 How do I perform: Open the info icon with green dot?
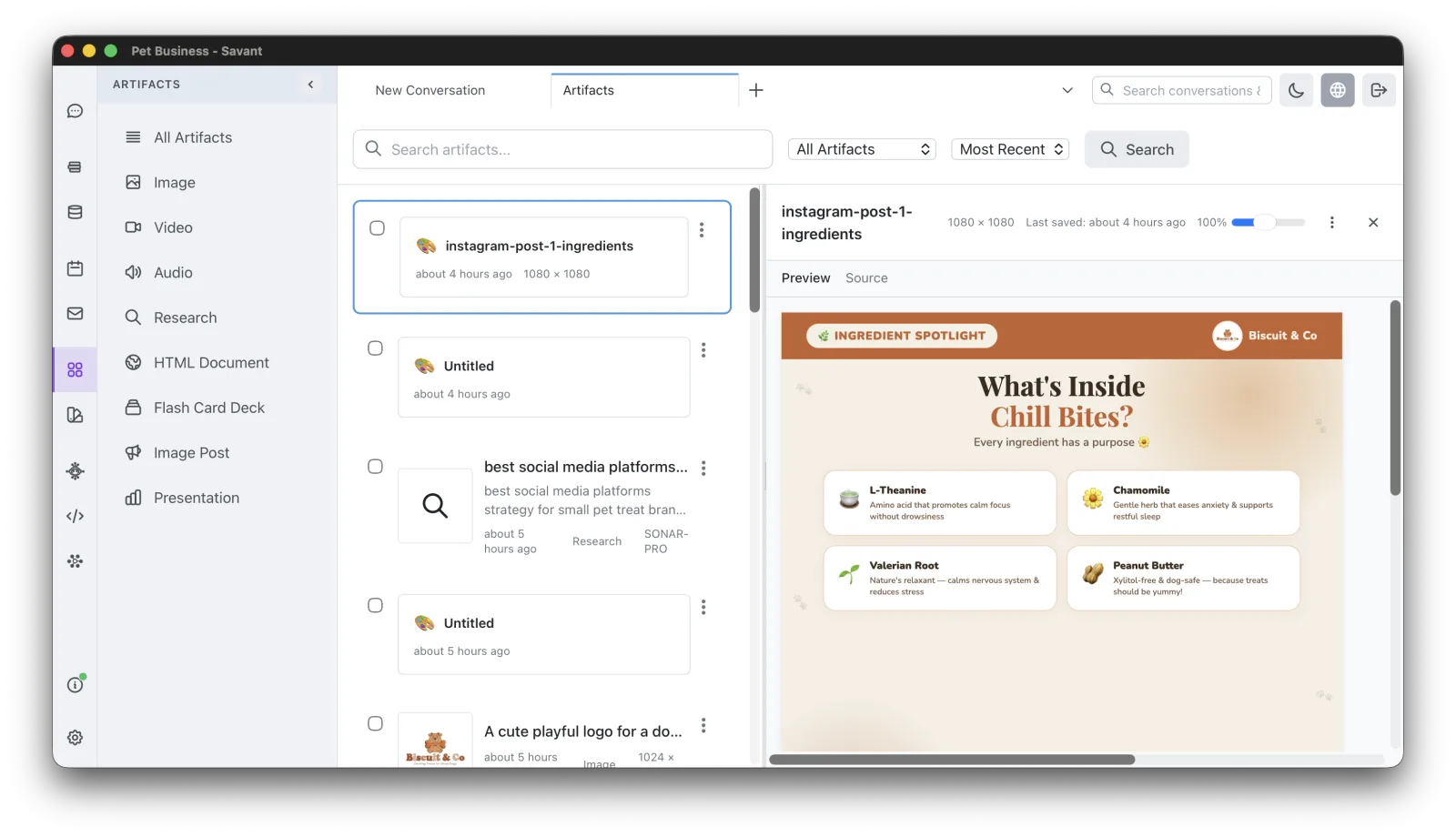pos(75,685)
